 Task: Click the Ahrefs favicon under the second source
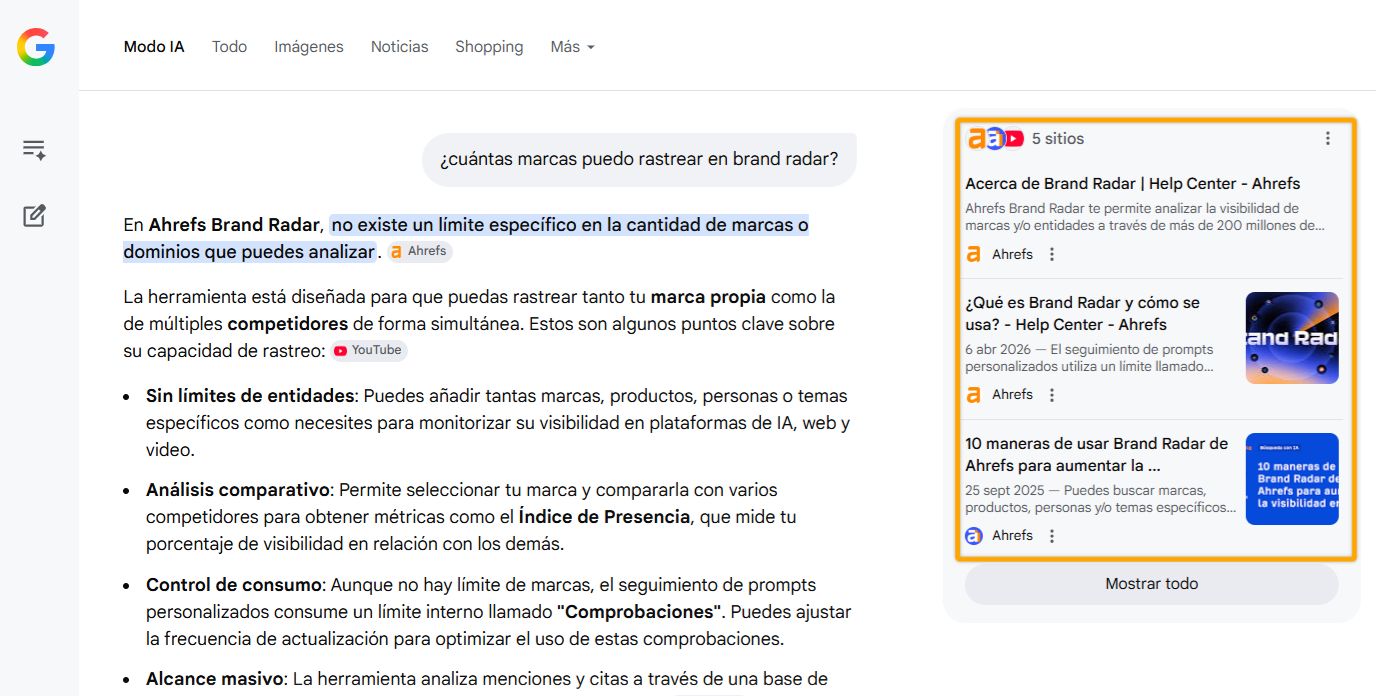point(972,394)
